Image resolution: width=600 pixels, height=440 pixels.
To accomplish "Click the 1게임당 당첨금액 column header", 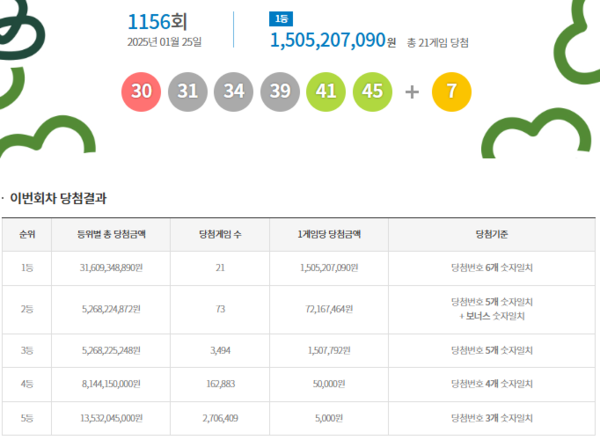I will point(329,234).
